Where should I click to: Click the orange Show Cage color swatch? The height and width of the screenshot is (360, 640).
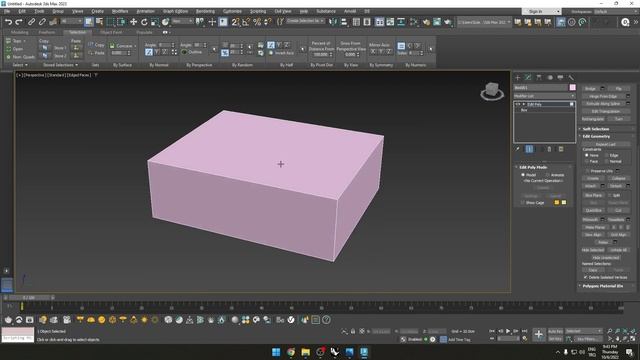pyautogui.click(x=556, y=202)
